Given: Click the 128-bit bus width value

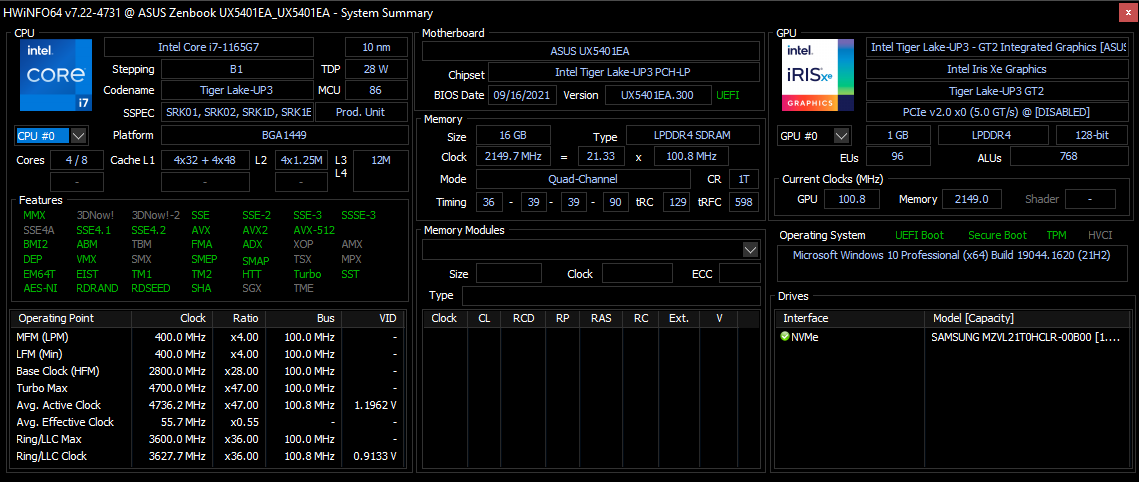Looking at the screenshot, I should pos(1091,136).
